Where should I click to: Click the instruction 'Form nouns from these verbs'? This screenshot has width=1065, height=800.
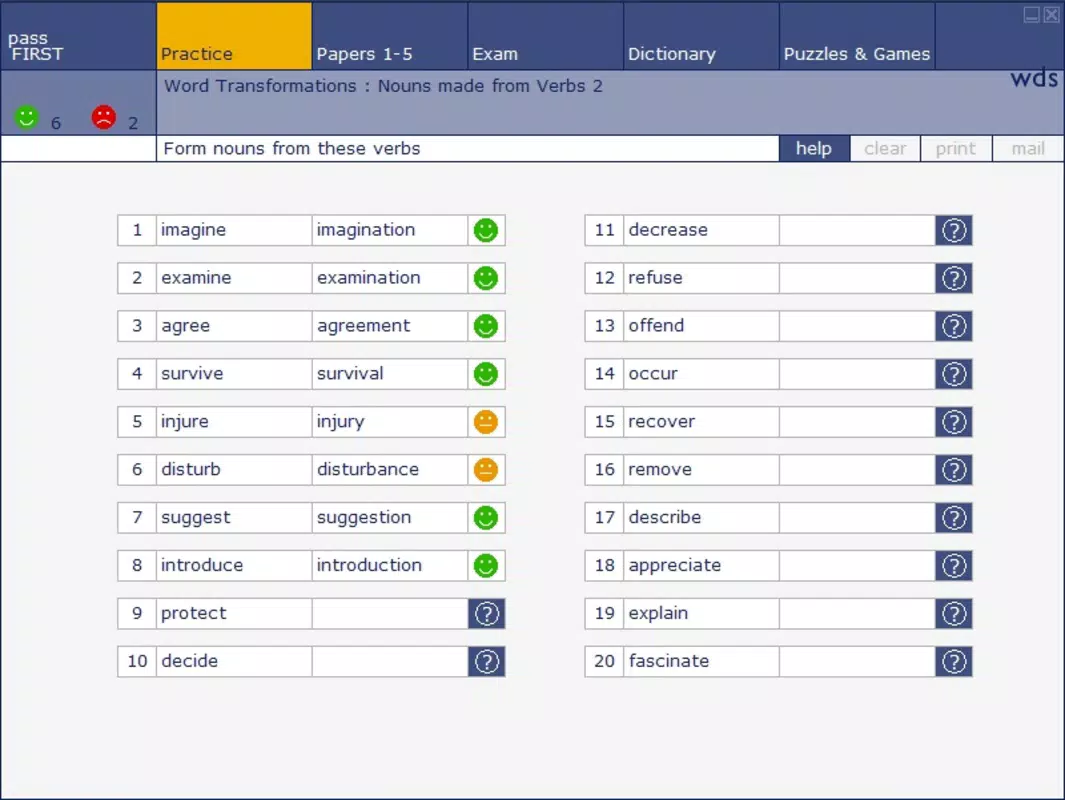pos(292,149)
